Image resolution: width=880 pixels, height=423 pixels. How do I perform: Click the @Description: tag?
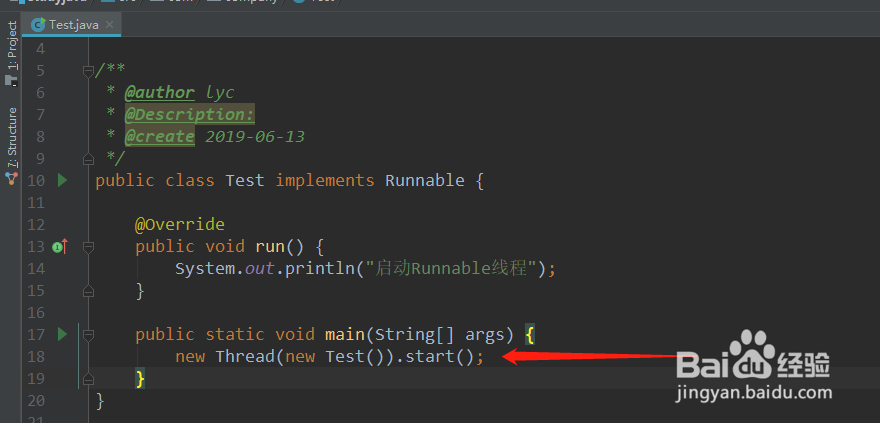click(190, 114)
